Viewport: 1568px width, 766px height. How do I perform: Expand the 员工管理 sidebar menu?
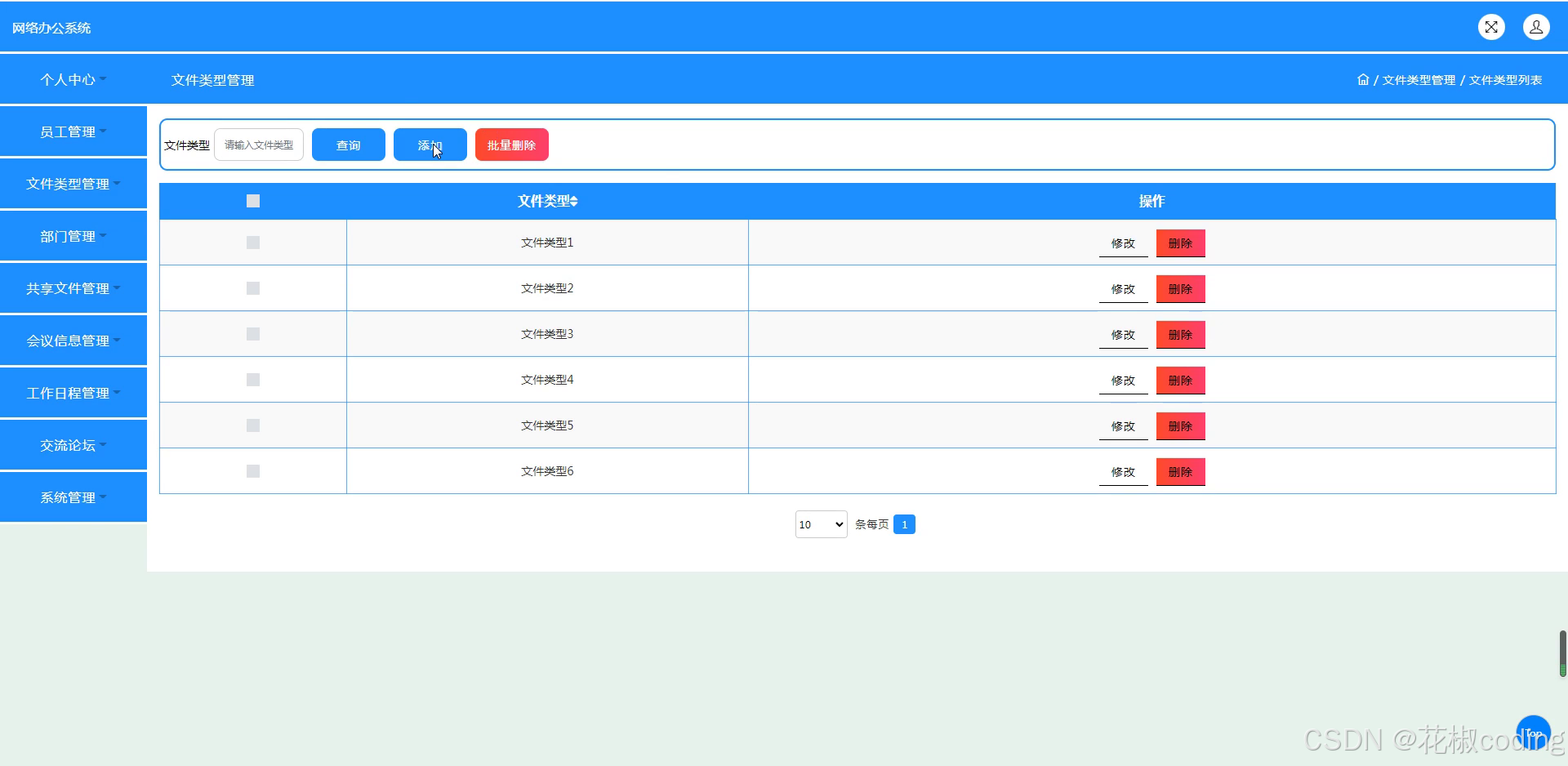(x=73, y=131)
